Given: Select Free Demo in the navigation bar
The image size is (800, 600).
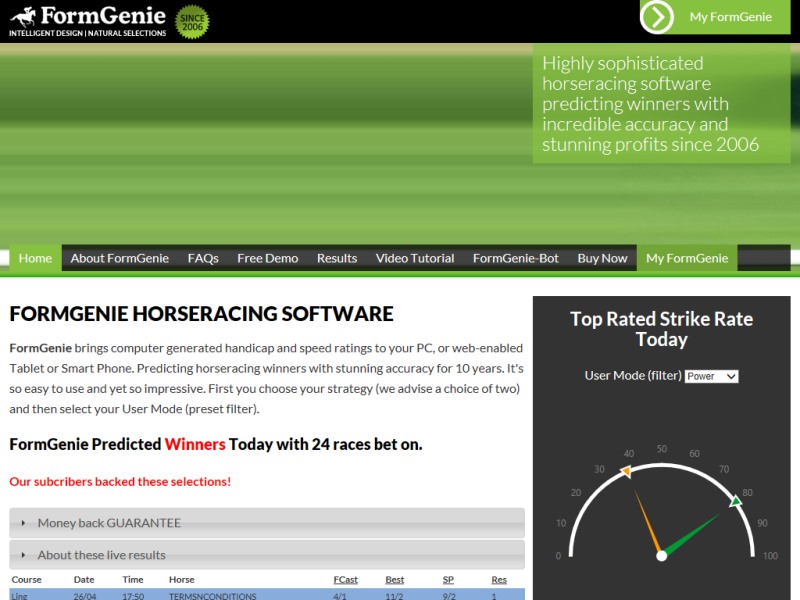Looking at the screenshot, I should [267, 258].
